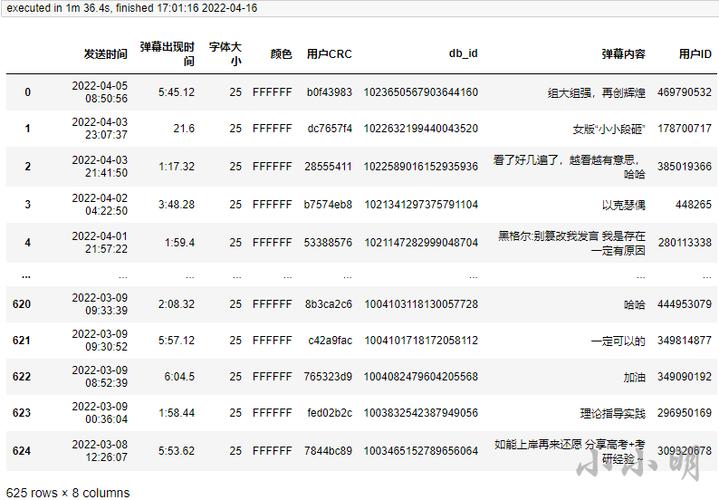The image size is (719, 500).
Task: Click the 用户ID column header
Action: tap(695, 54)
